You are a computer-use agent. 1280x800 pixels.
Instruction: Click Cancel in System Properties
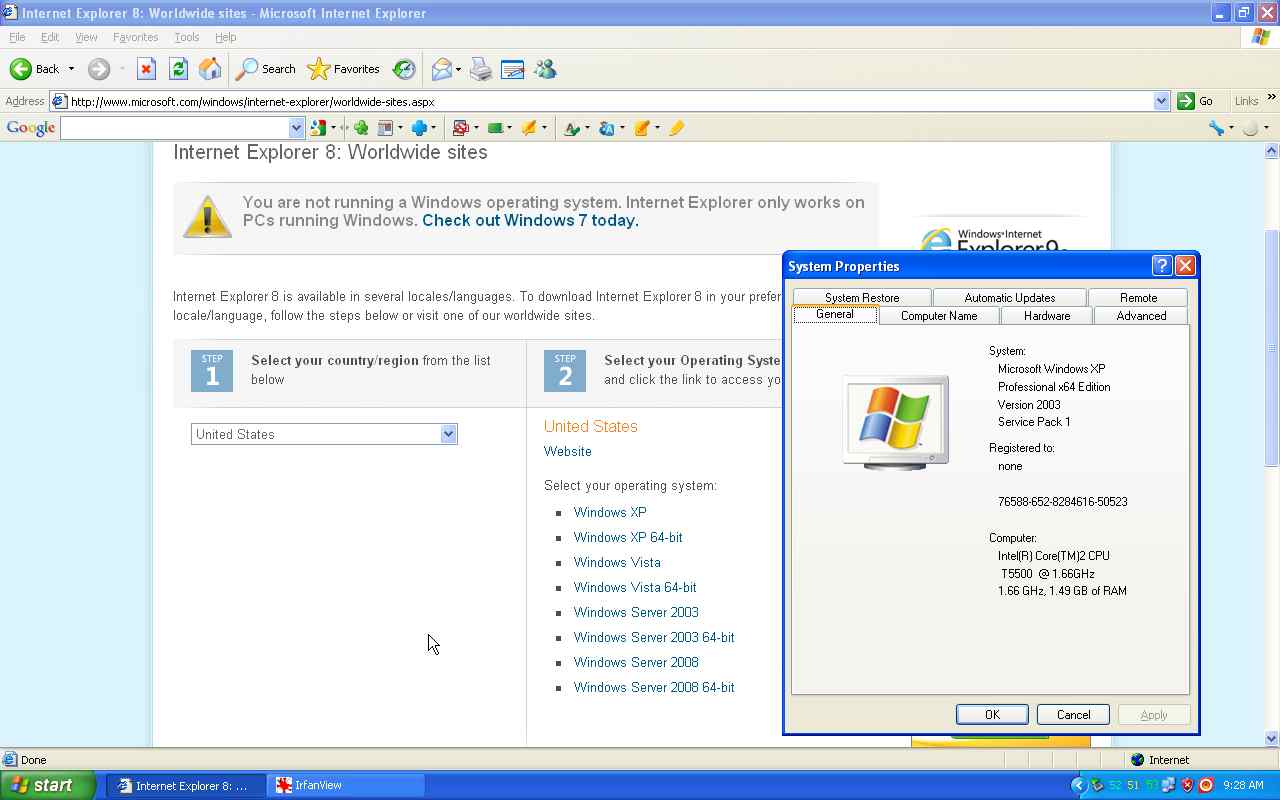[1073, 714]
